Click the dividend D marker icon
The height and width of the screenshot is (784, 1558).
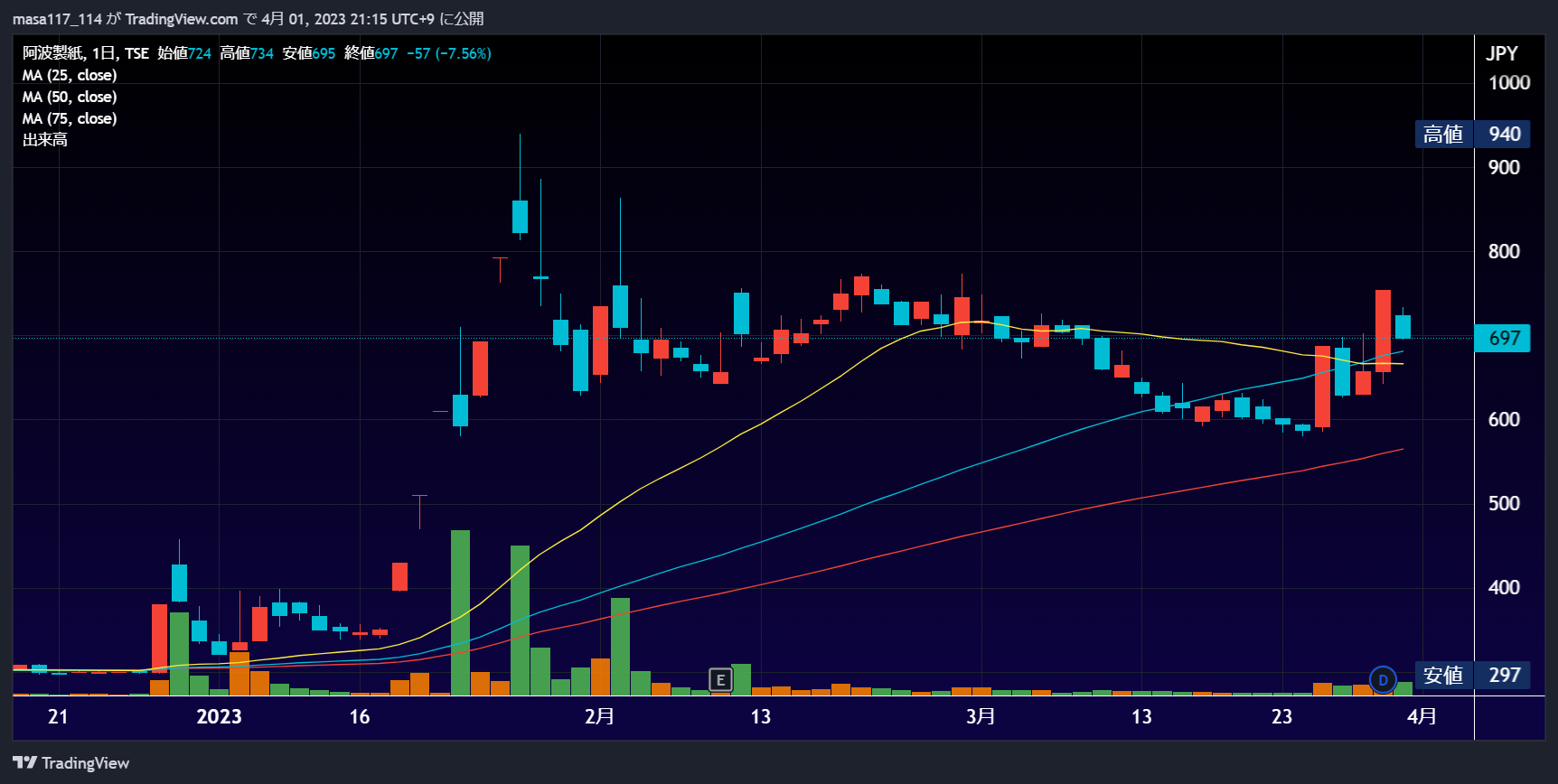pyautogui.click(x=1383, y=679)
